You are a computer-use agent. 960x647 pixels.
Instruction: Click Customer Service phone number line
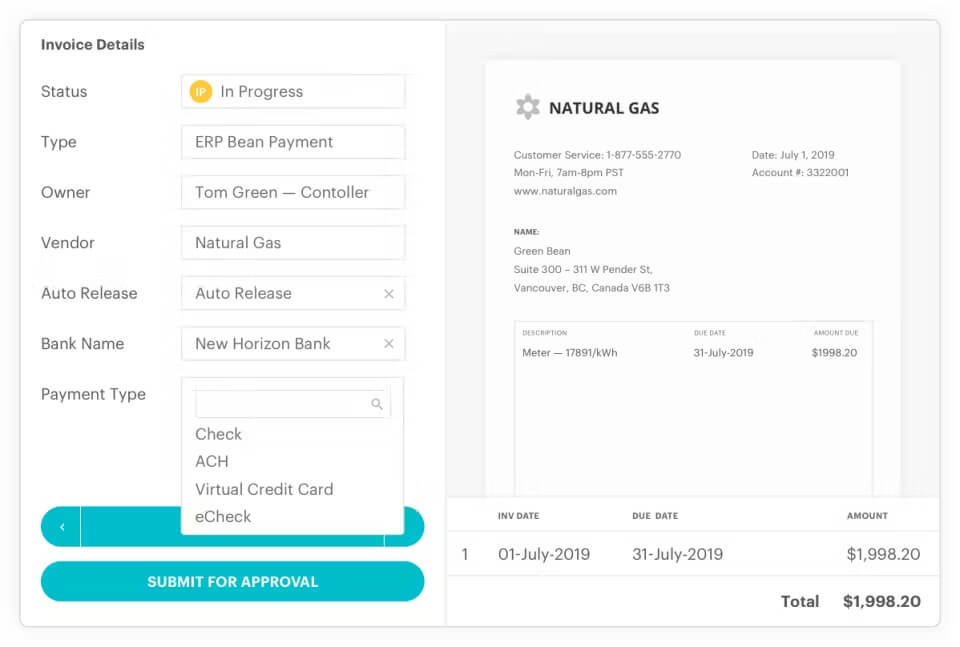(x=597, y=155)
